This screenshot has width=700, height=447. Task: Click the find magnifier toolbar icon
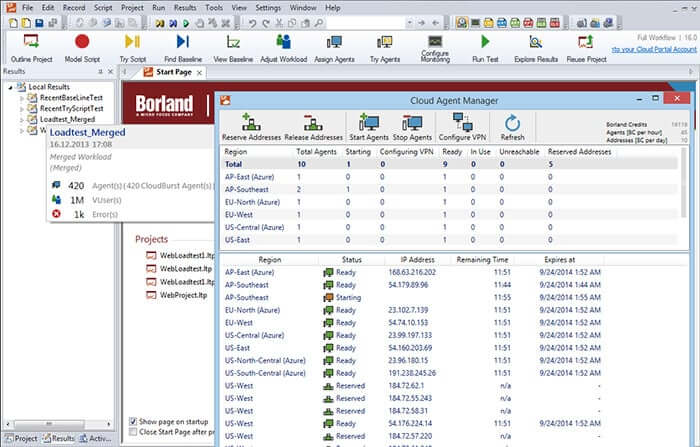(319, 23)
